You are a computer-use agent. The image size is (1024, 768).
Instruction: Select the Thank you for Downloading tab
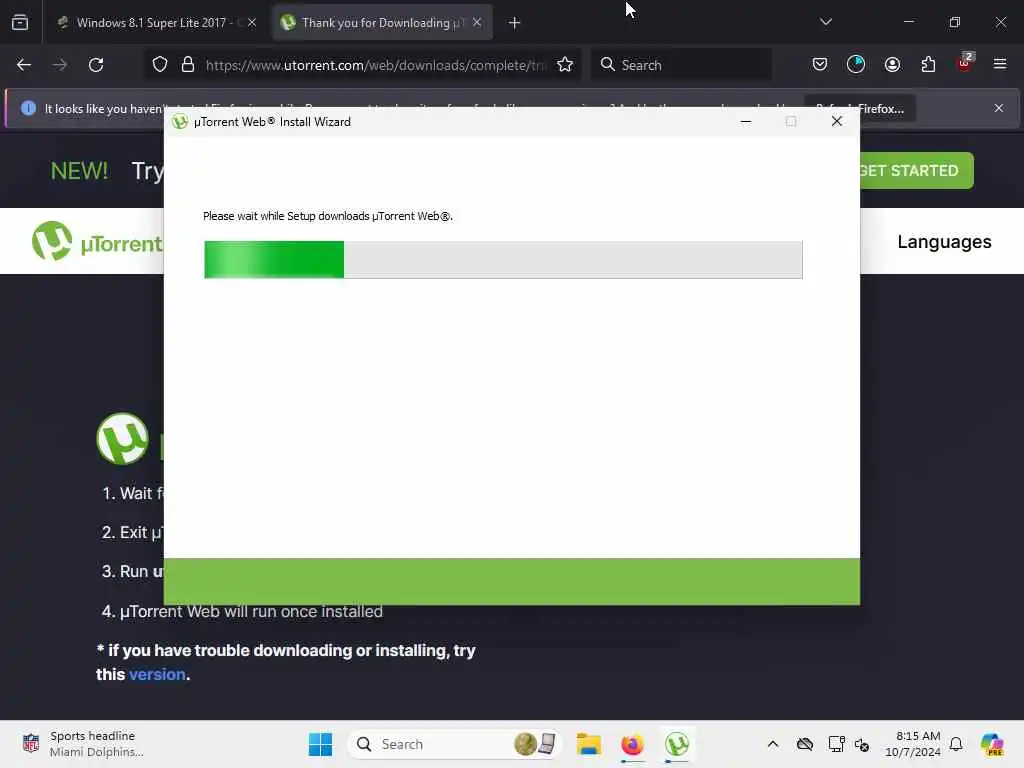[x=382, y=22]
